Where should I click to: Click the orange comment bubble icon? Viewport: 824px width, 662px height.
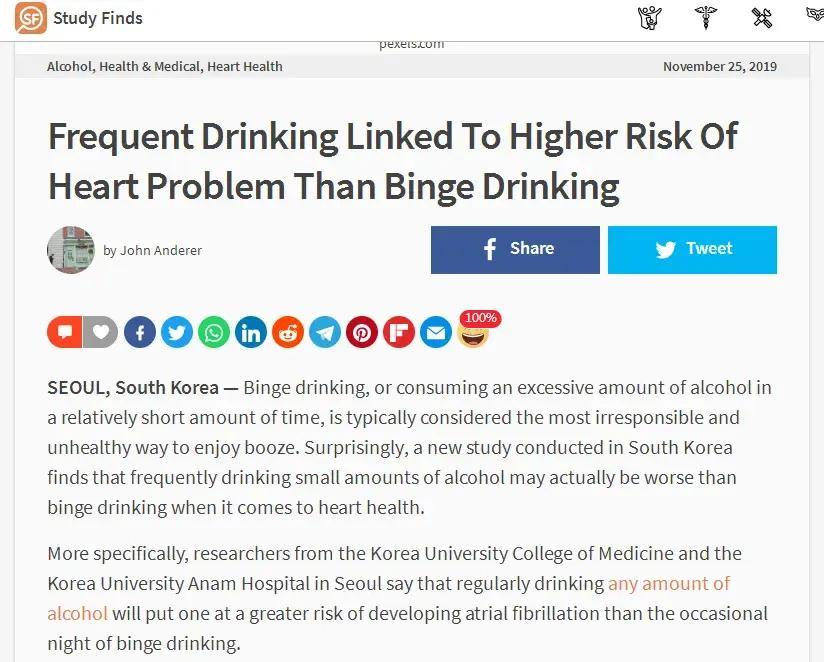tap(63, 332)
